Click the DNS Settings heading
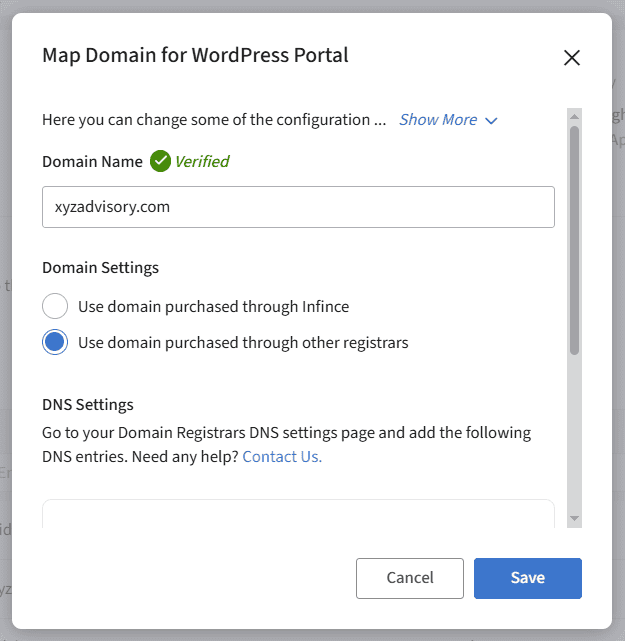 [88, 405]
